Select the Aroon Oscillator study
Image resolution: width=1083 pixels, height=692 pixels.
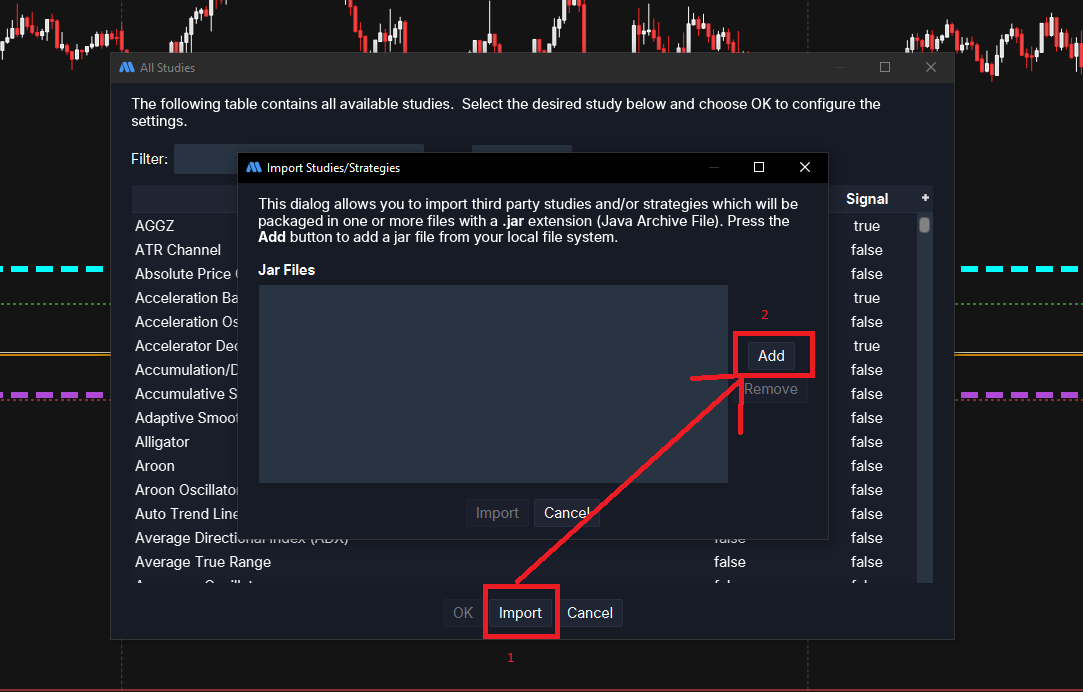186,490
